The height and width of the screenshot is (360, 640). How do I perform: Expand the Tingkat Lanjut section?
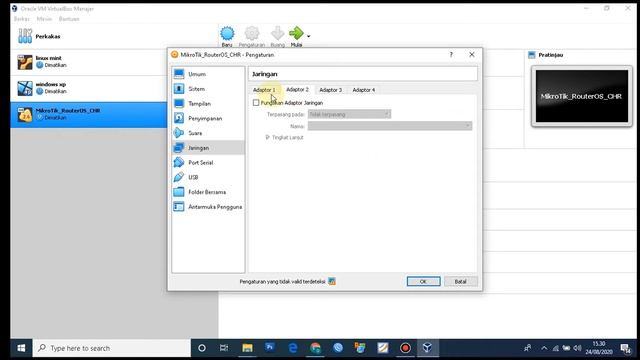click(x=284, y=138)
